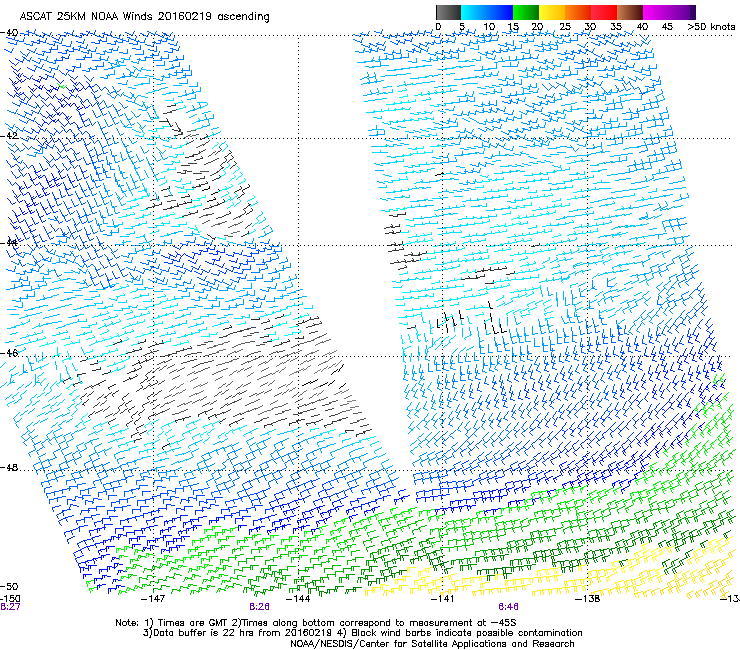Click the 'NOAA/NESDIS/Center for Satellite Applications and Research' credit
This screenshot has height=650, width=740.
[432, 644]
